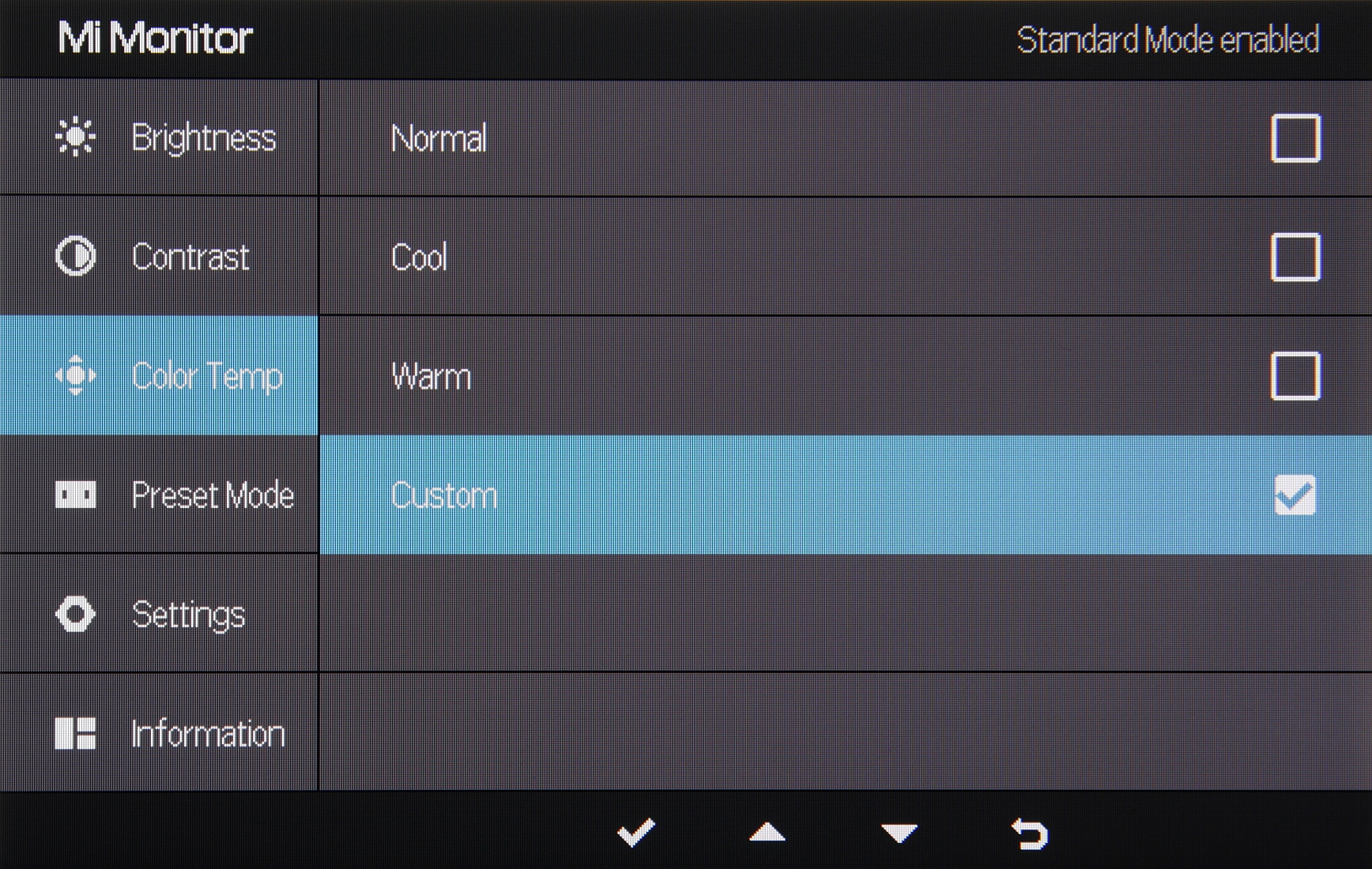Click the Brightness sun icon
Image resolution: width=1372 pixels, height=869 pixels.
[76, 137]
